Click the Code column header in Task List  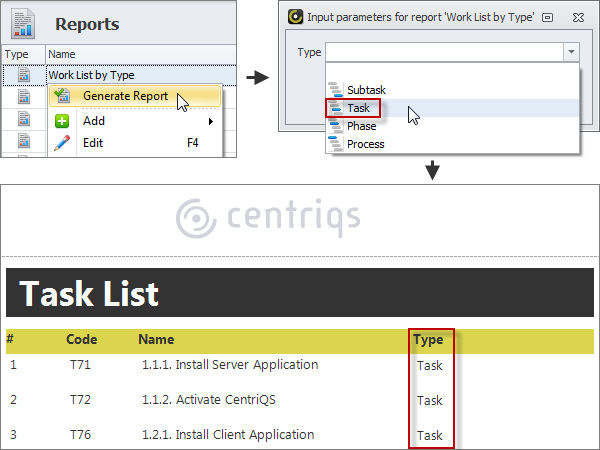[81, 340]
